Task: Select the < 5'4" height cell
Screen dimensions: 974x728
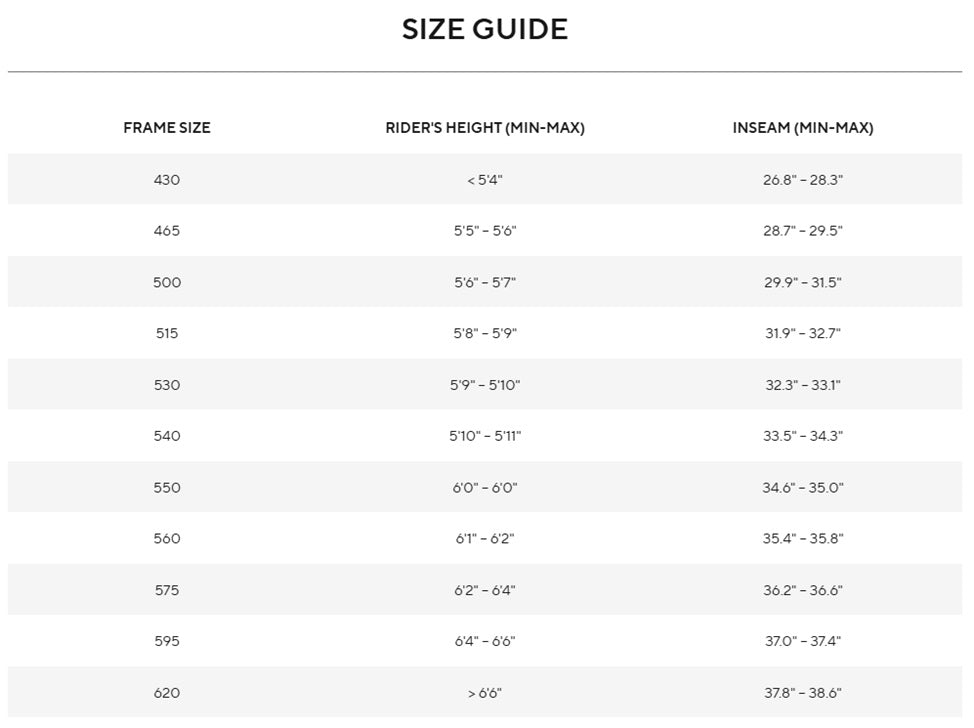Action: point(485,180)
